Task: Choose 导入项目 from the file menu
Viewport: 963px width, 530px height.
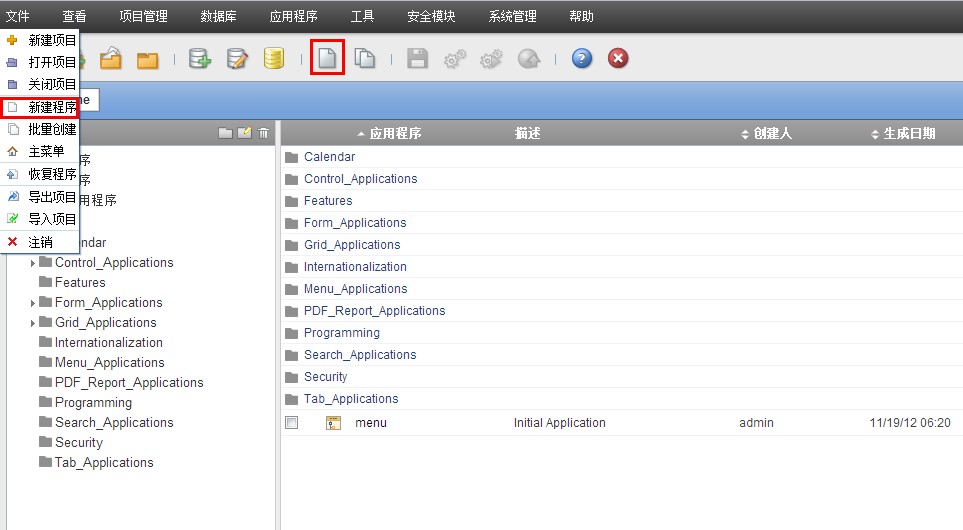Action: (39, 219)
